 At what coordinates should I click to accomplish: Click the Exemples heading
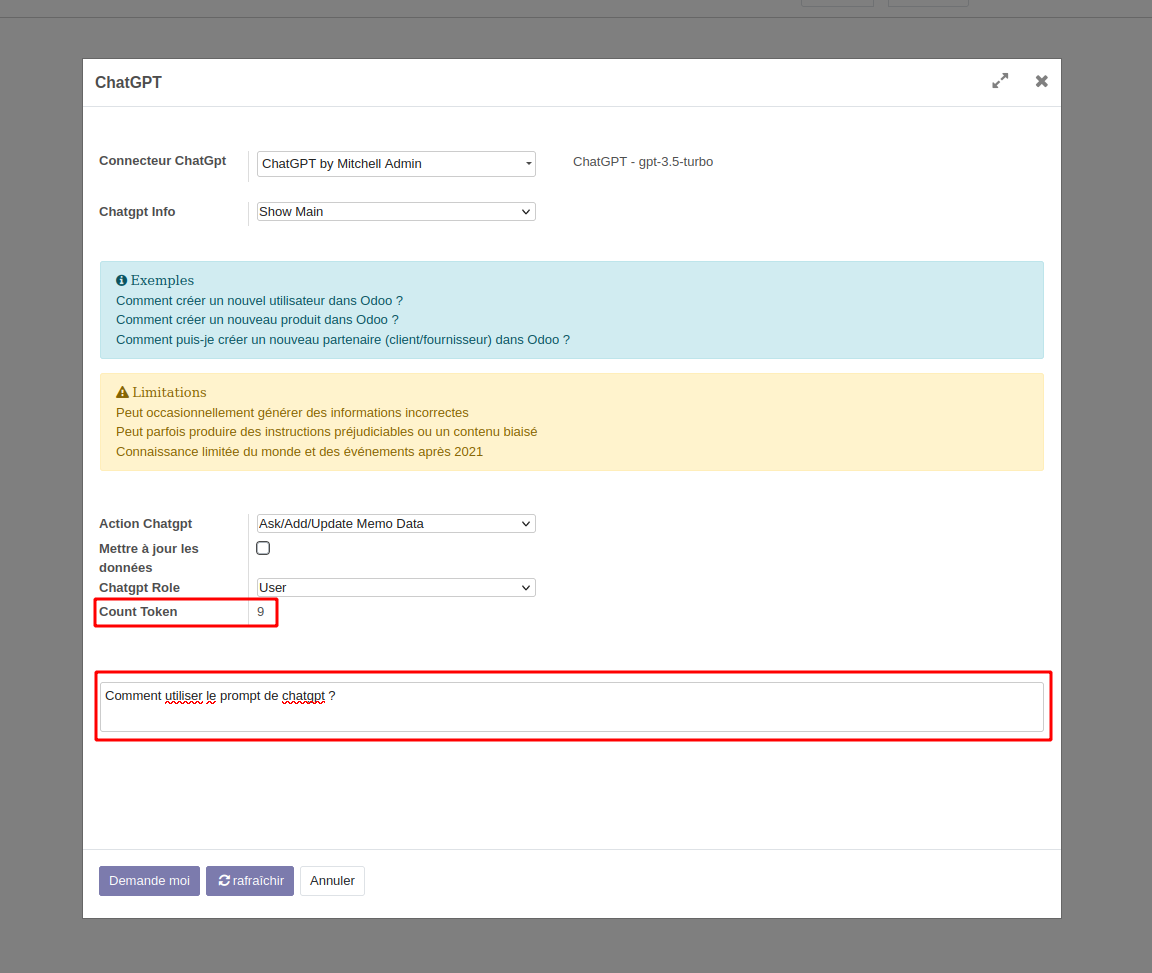[x=162, y=280]
